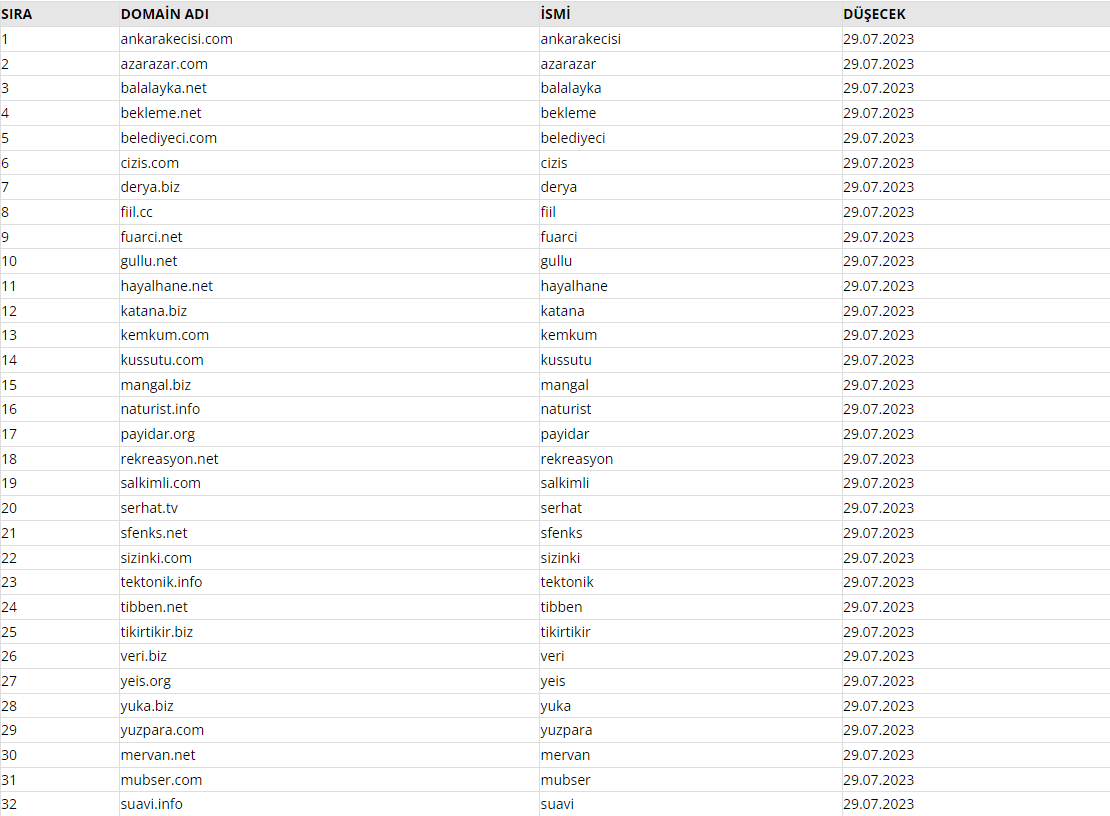1110x816 pixels.
Task: Choose hayalhane.net from the domain column
Action: (x=166, y=286)
